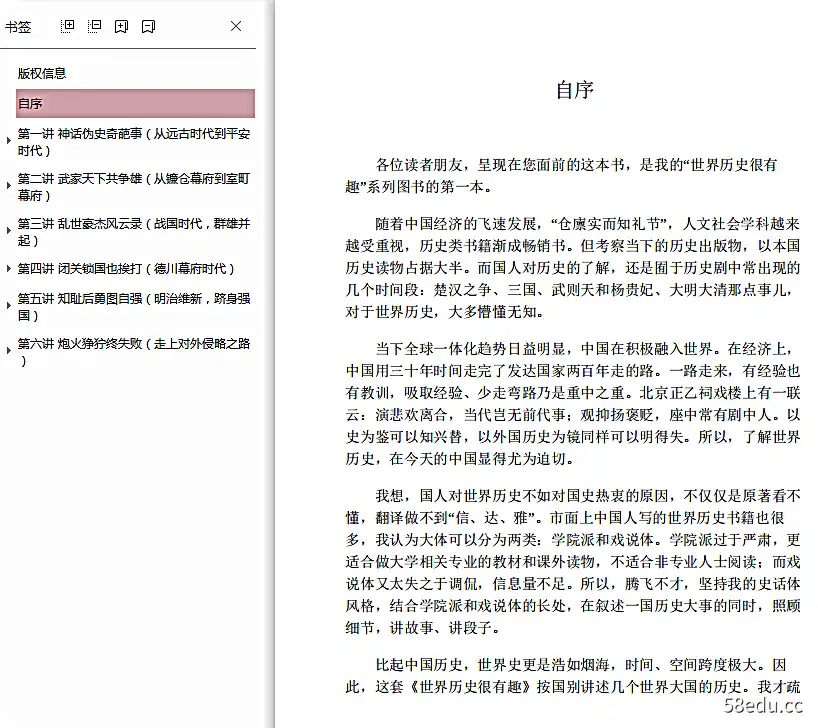This screenshot has height=728, width=818.
Task: Go to 第一讲 神话伪史奇葩事 chapter
Action: (134, 142)
